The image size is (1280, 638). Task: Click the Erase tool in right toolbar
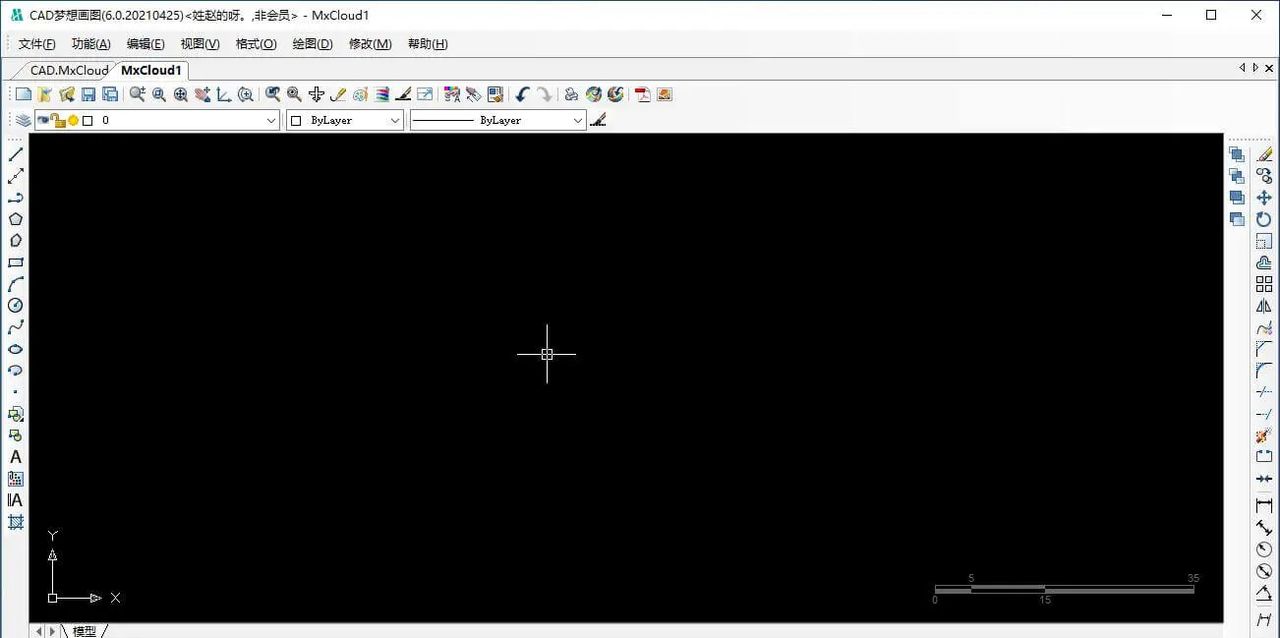[1264, 154]
